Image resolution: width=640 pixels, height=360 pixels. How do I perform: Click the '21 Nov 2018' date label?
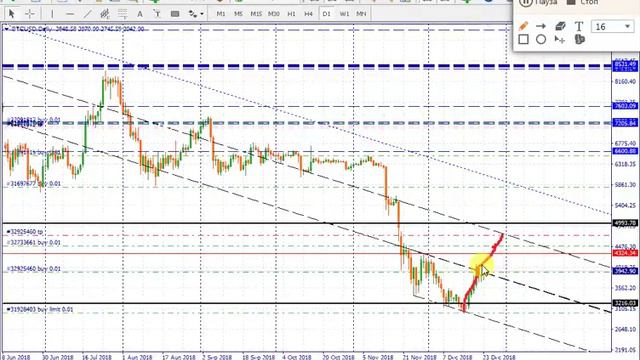click(x=419, y=357)
